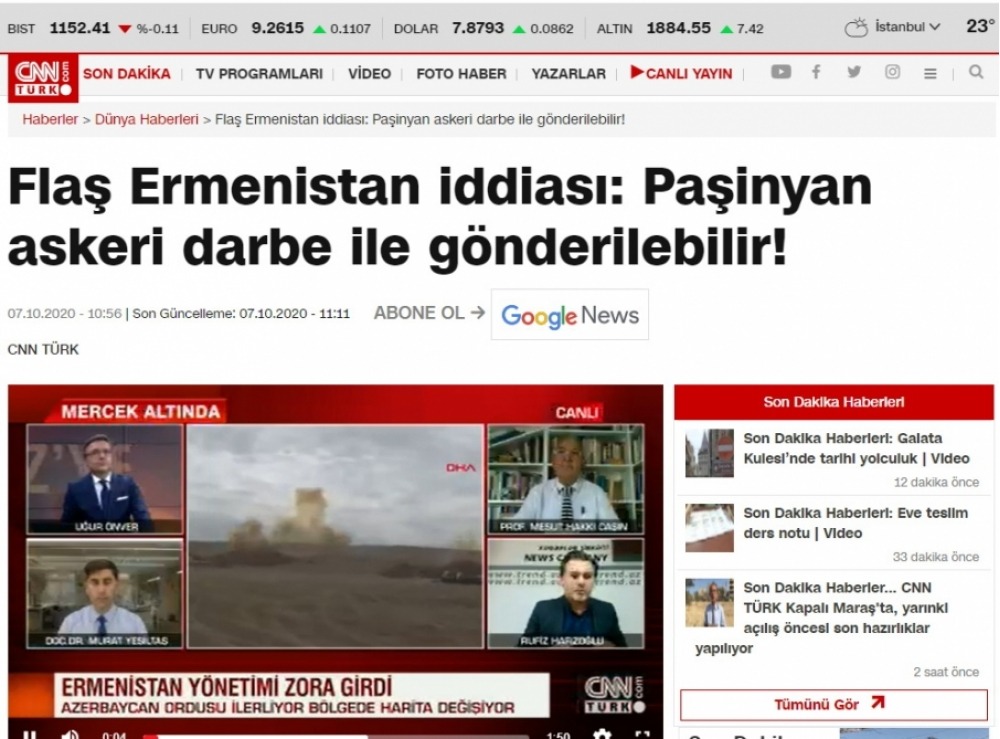Go to CANLI YAYIN live stream
The height and width of the screenshot is (739, 1000).
(681, 73)
